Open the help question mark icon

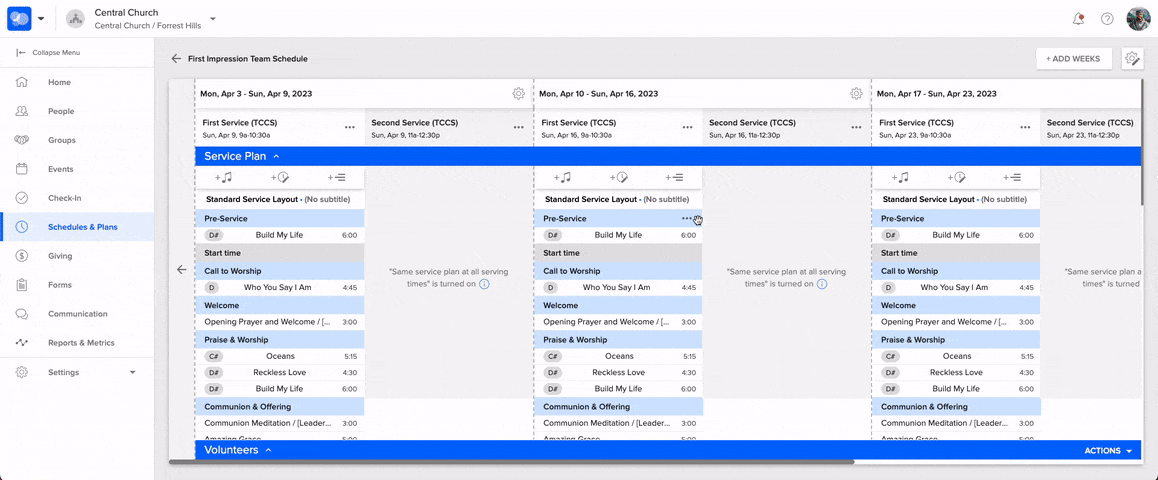point(1107,19)
